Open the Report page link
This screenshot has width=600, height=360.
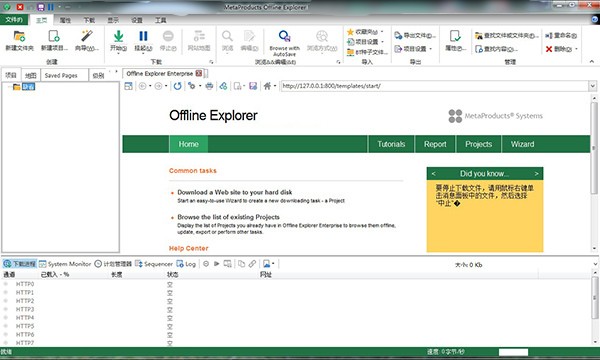point(435,144)
